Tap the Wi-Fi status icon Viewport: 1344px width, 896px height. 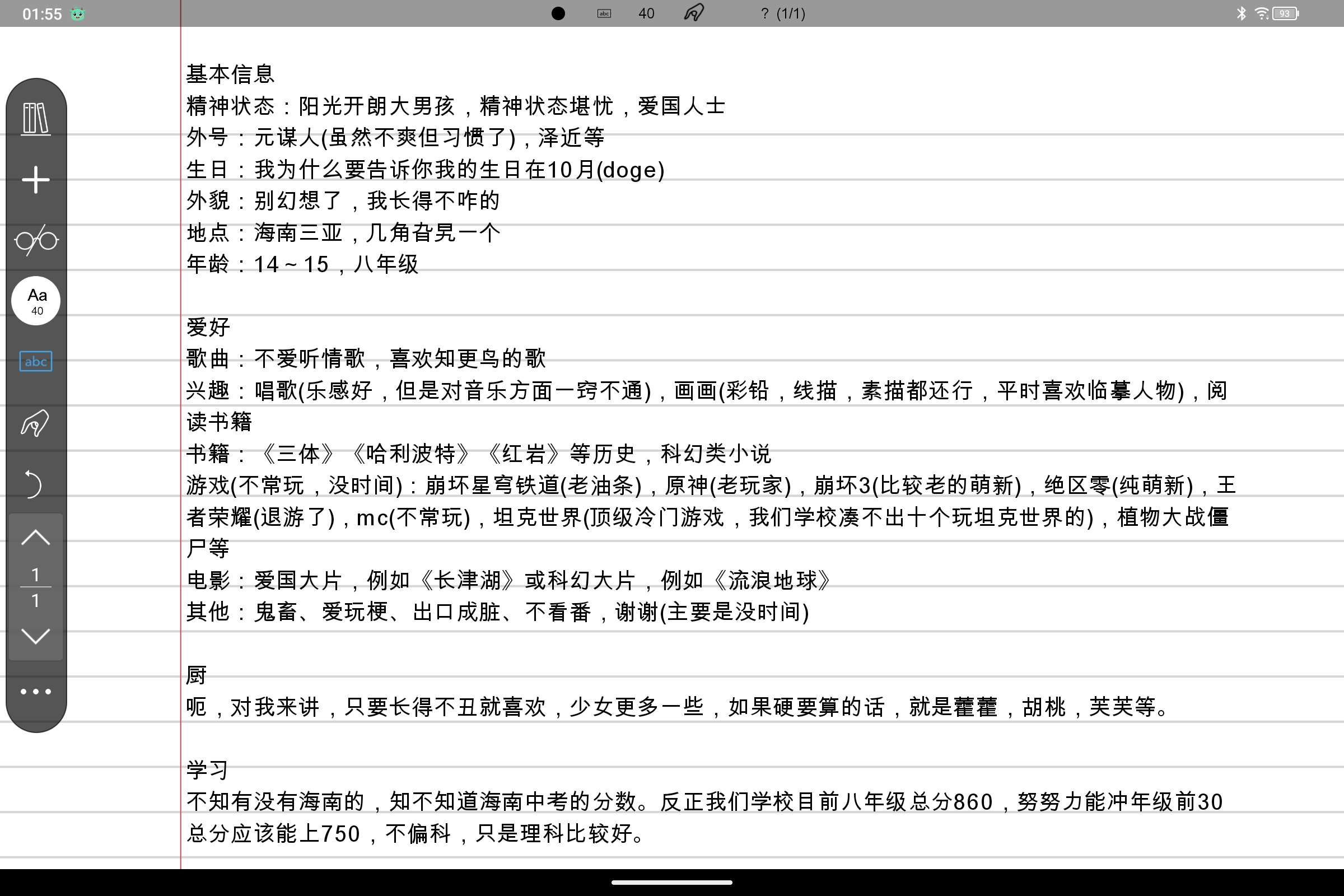[x=1262, y=13]
